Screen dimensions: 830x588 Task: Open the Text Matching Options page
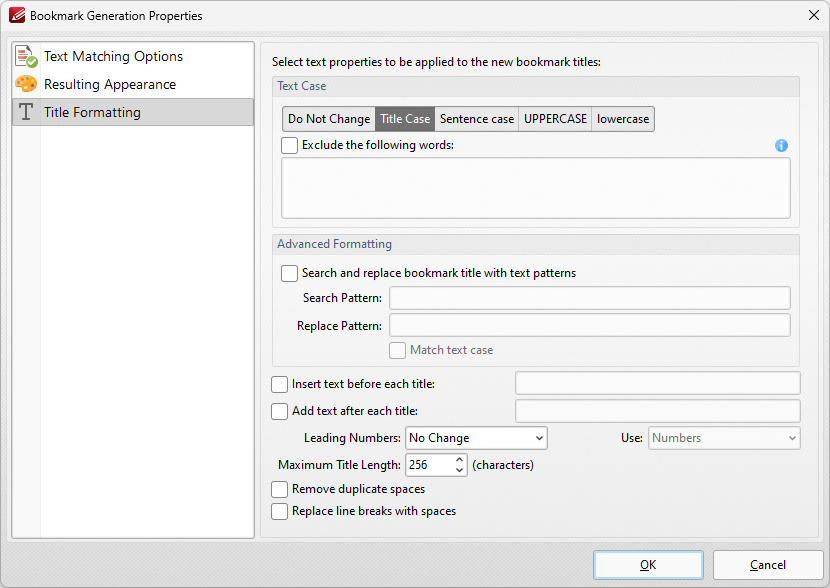(x=133, y=56)
